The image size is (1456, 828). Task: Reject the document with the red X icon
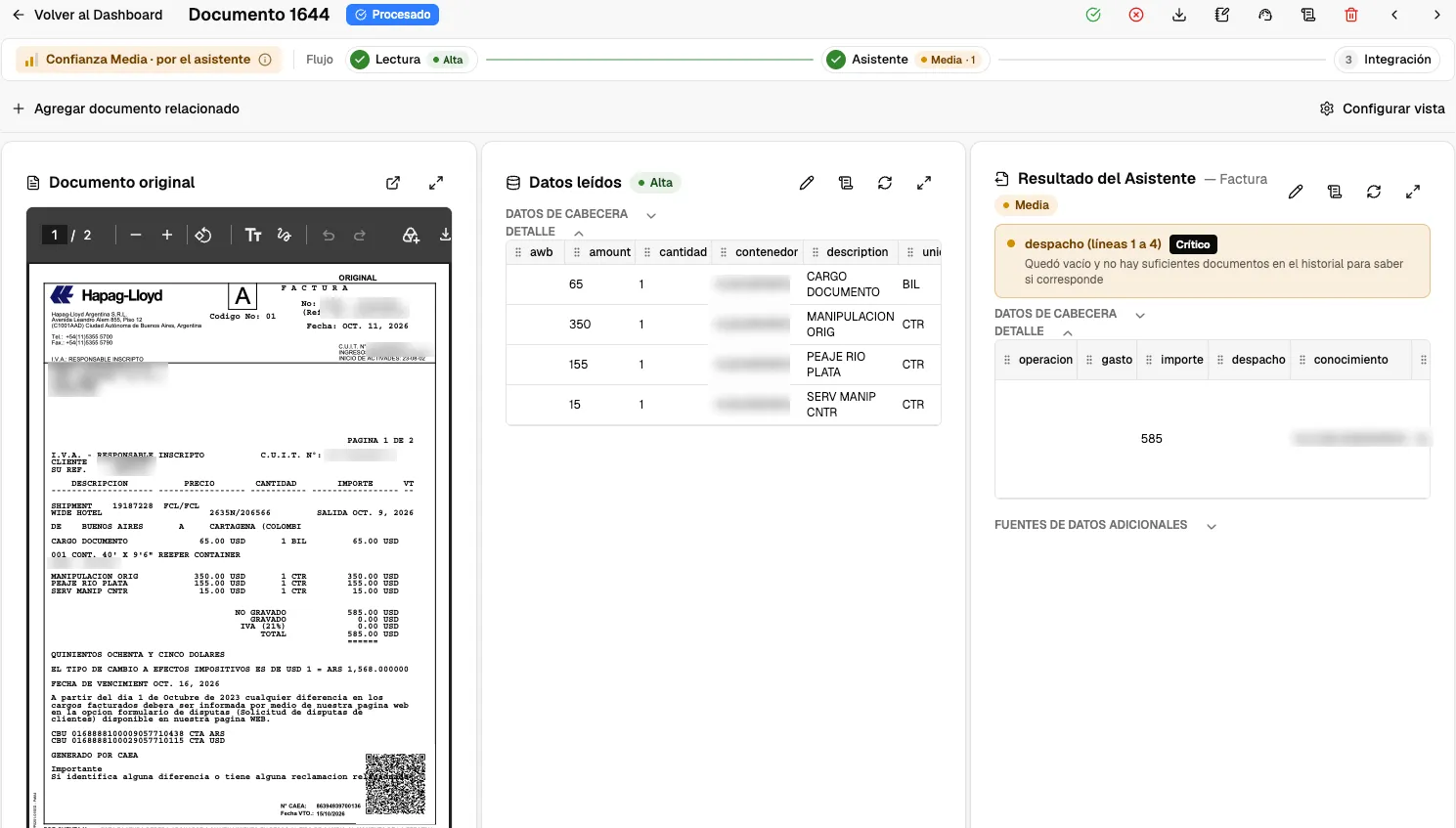click(1136, 15)
